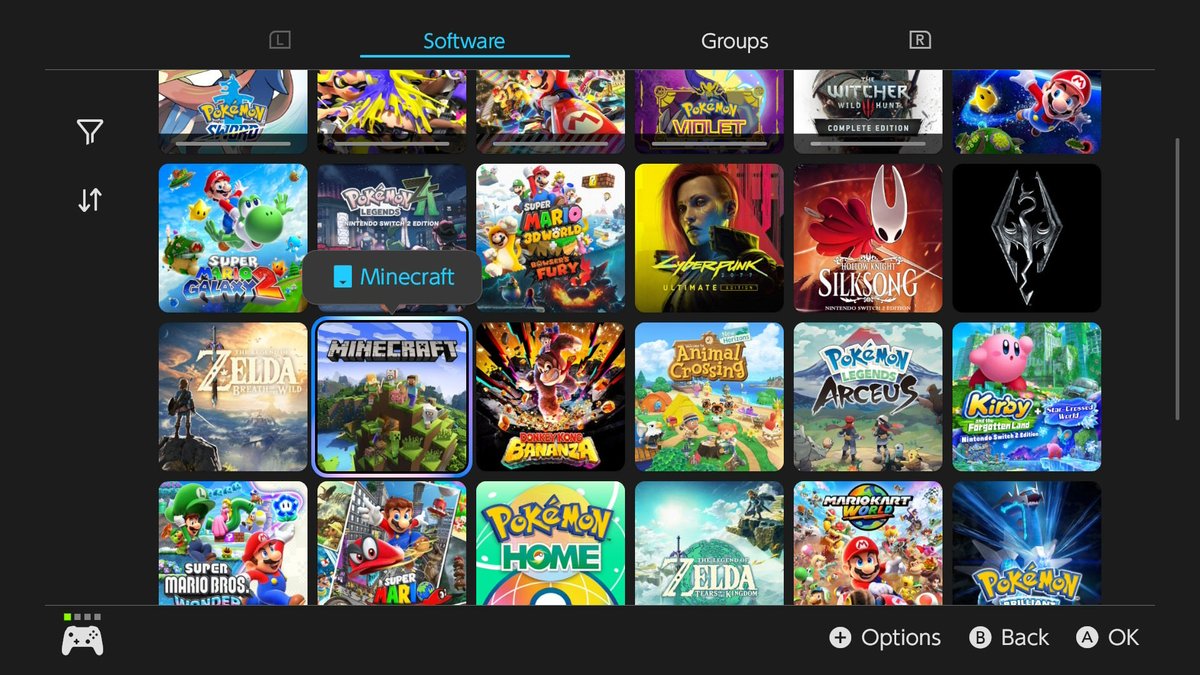This screenshot has width=1200, height=675.
Task: Select the Pokémon Violet game tile
Action: pyautogui.click(x=709, y=112)
